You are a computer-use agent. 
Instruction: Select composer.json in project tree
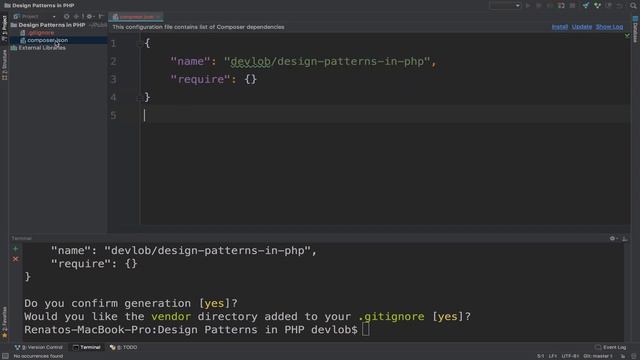click(47, 40)
